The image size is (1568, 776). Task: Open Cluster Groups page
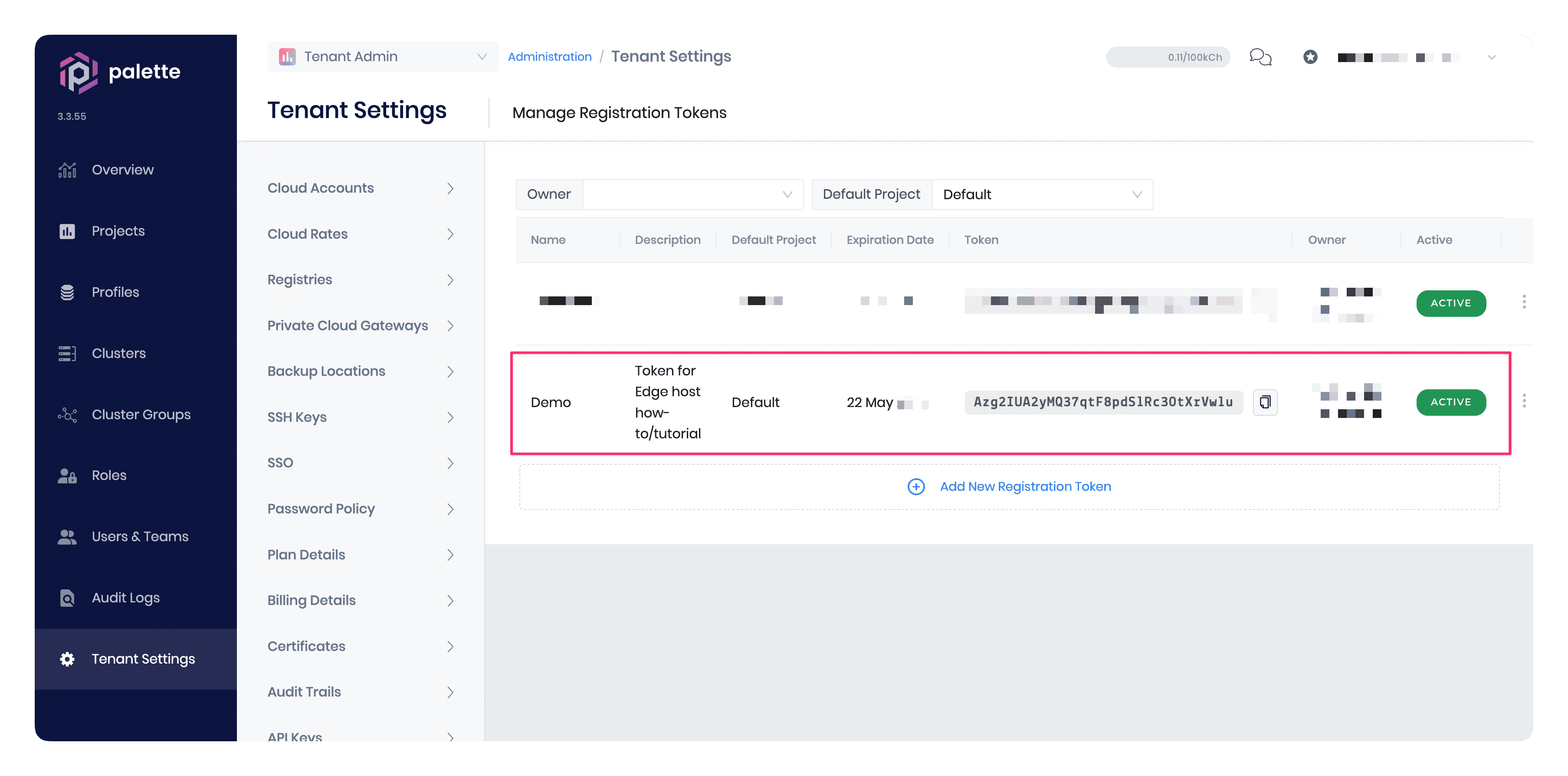point(141,415)
